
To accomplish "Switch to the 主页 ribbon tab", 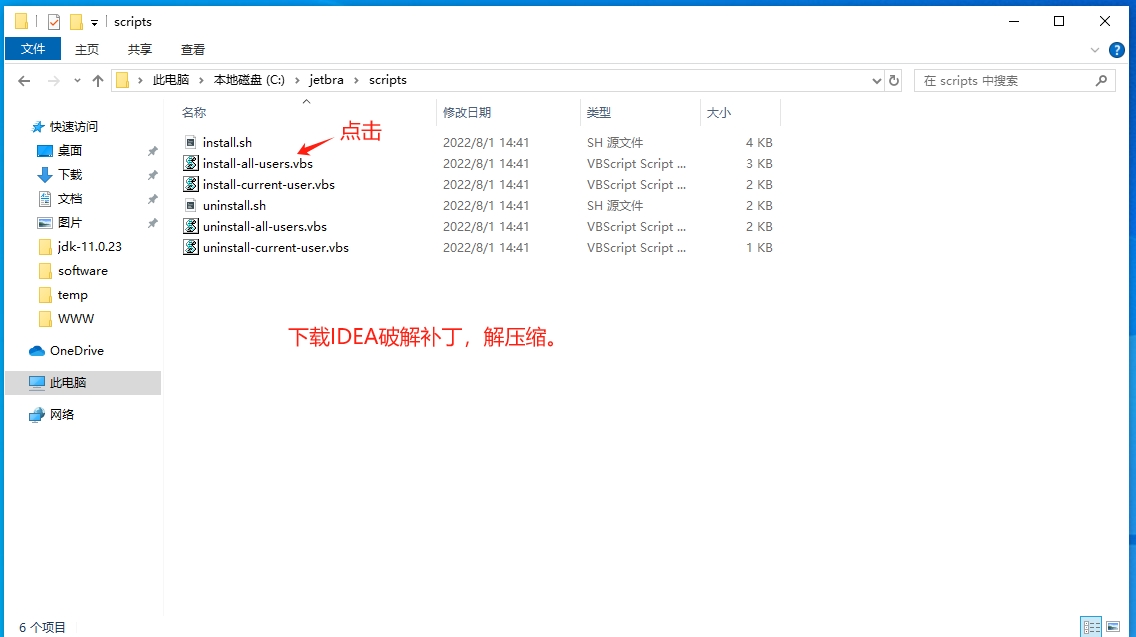I will point(87,49).
